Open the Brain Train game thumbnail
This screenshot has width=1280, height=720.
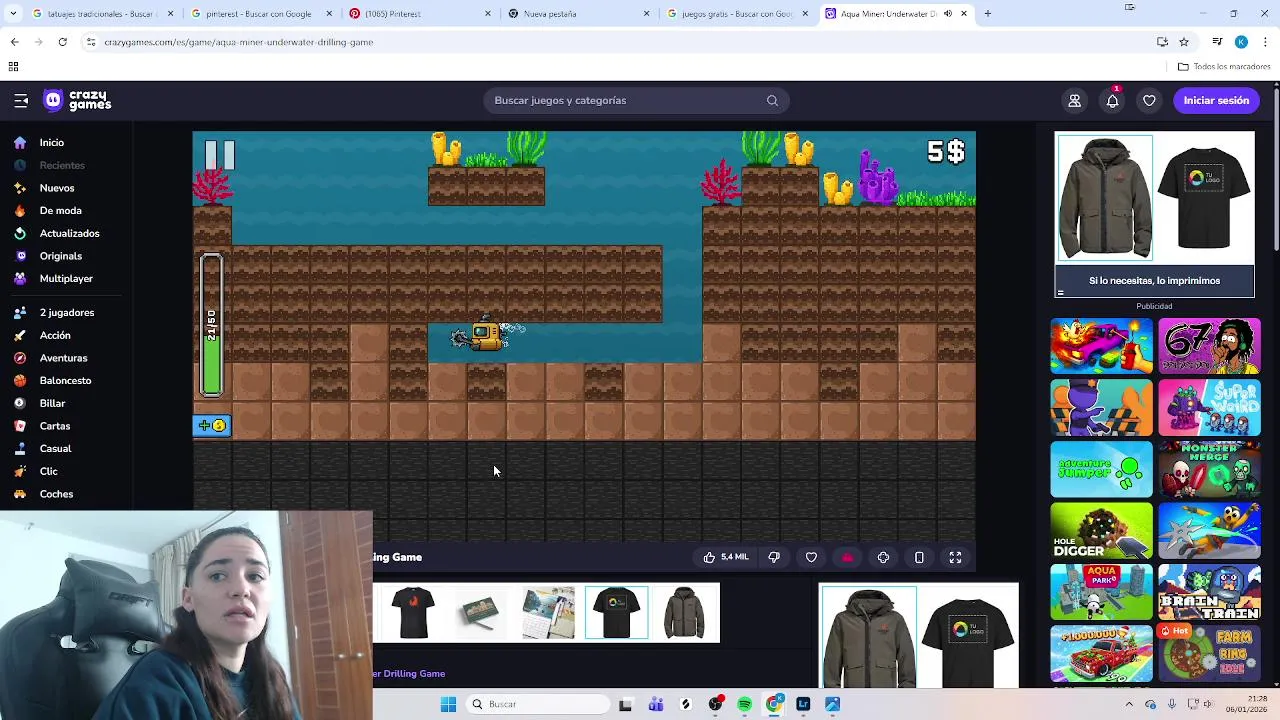tap(1209, 592)
